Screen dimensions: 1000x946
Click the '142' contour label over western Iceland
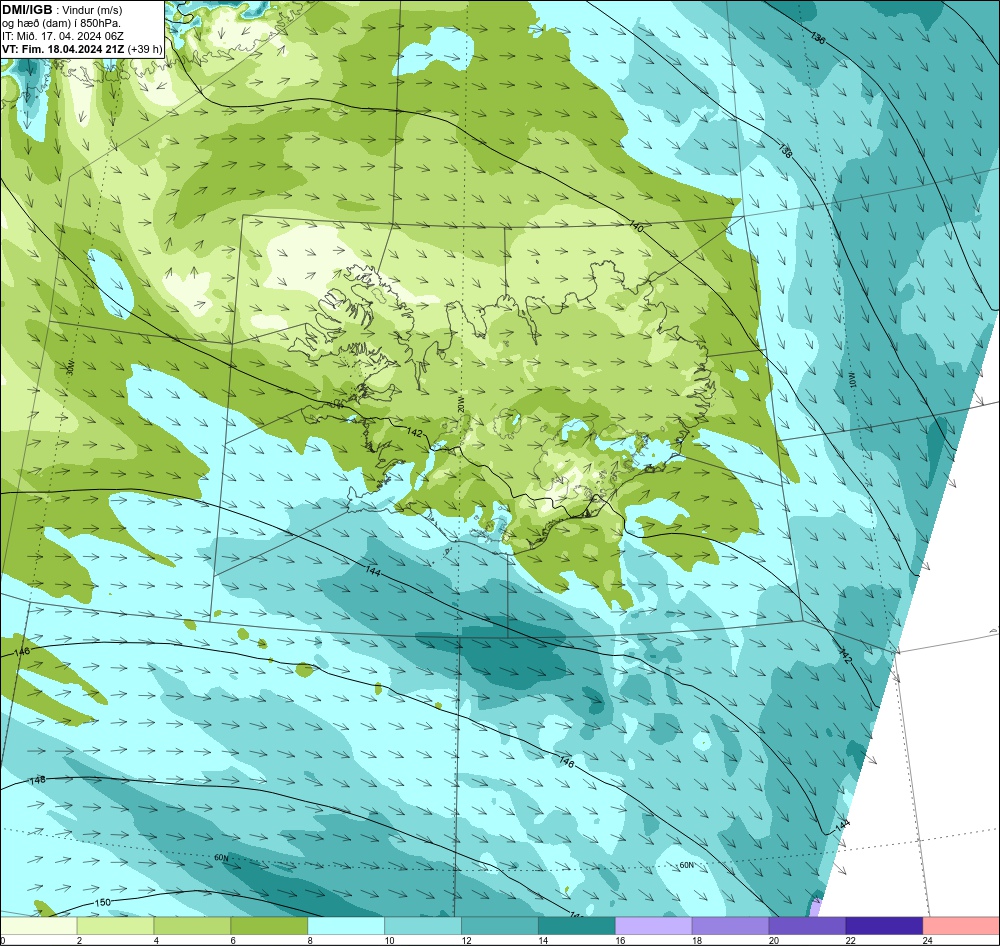(x=414, y=432)
